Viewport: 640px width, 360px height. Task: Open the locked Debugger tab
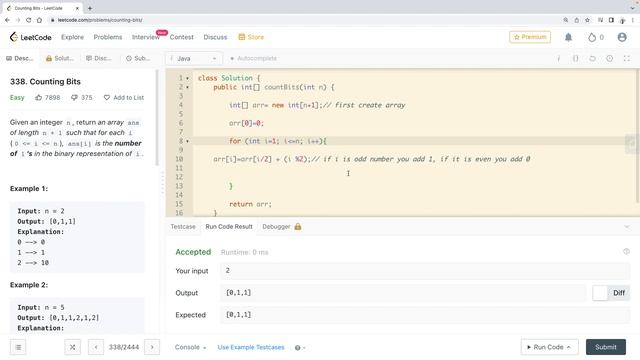[x=282, y=227]
